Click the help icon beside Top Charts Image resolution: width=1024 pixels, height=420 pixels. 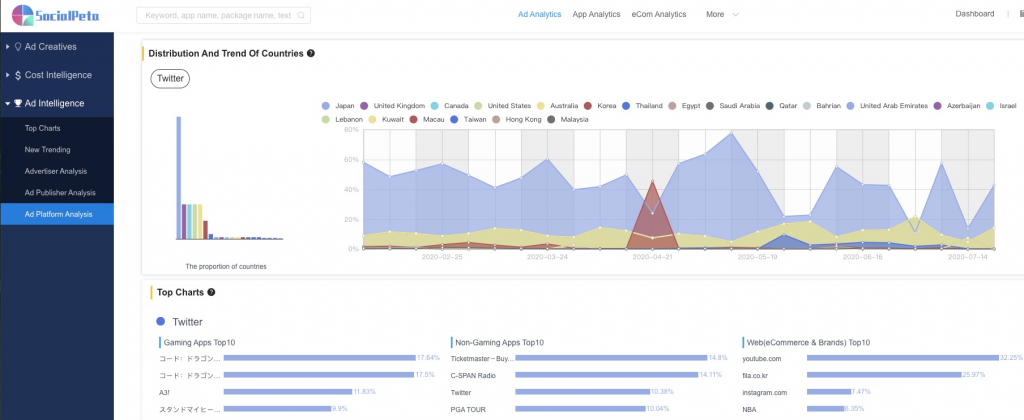[211, 292]
